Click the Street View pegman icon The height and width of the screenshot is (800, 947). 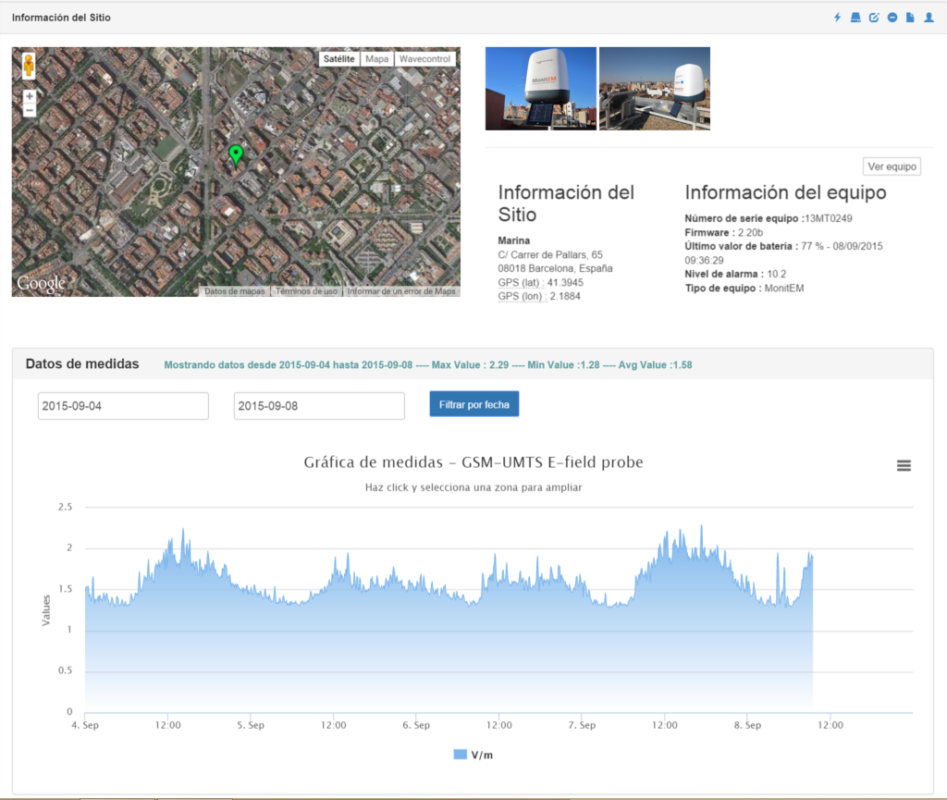[x=29, y=66]
